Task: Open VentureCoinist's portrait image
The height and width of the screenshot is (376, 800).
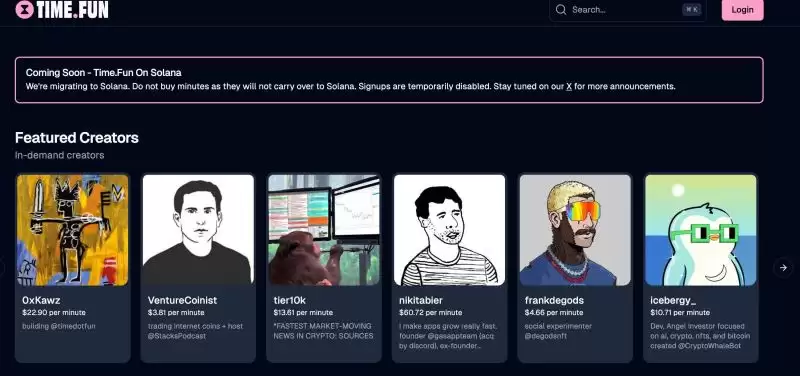Action: 198,230
